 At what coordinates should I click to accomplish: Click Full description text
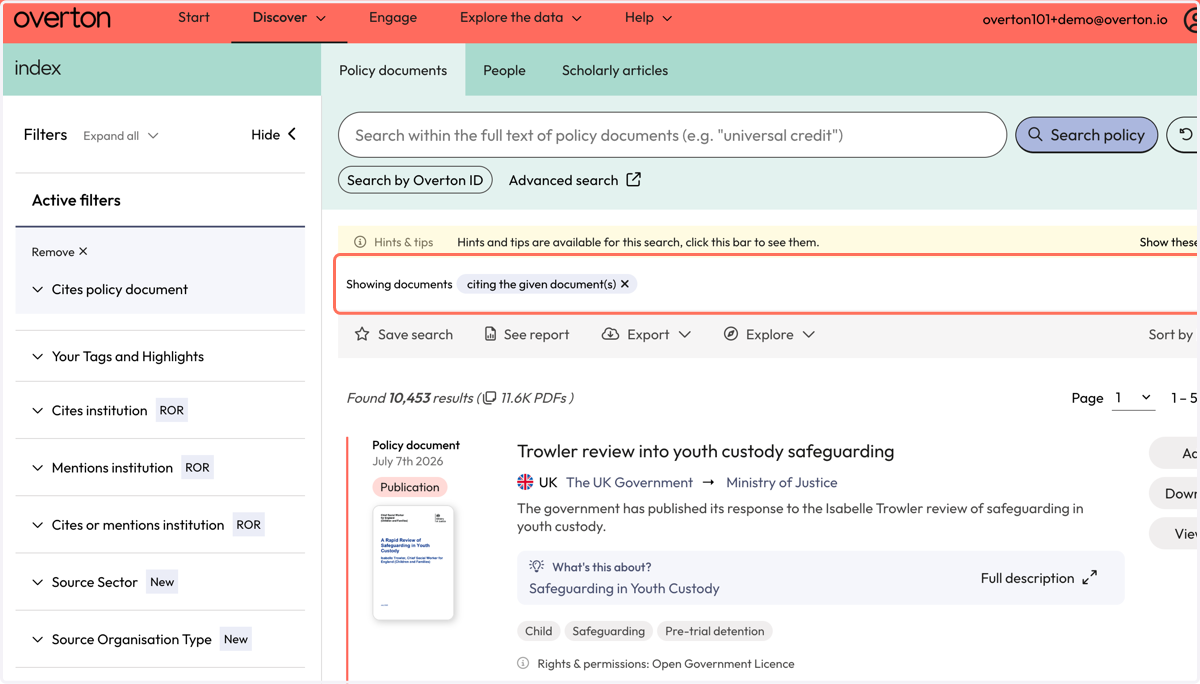pyautogui.click(x=1027, y=578)
